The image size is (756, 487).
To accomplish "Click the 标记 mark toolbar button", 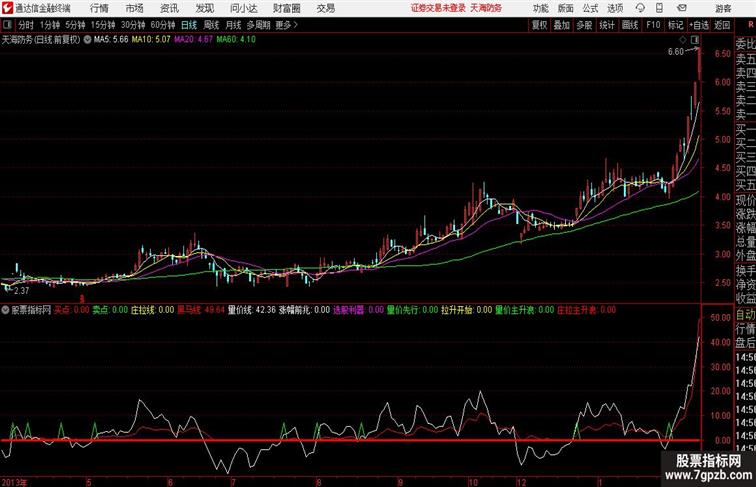I will click(675, 25).
